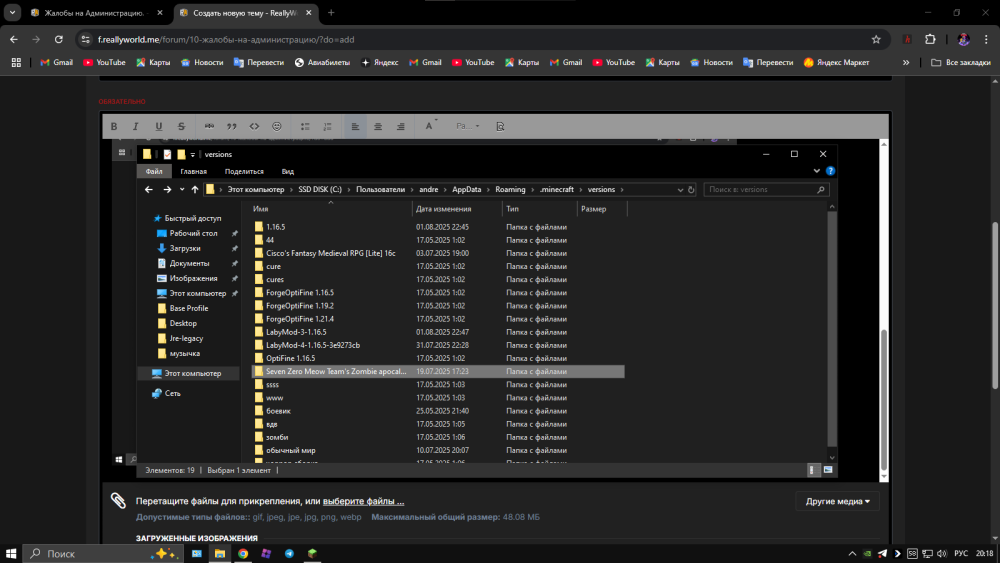The image size is (1000, 563).
Task: Show hidden bookmarks with the double chevron
Action: click(x=906, y=62)
